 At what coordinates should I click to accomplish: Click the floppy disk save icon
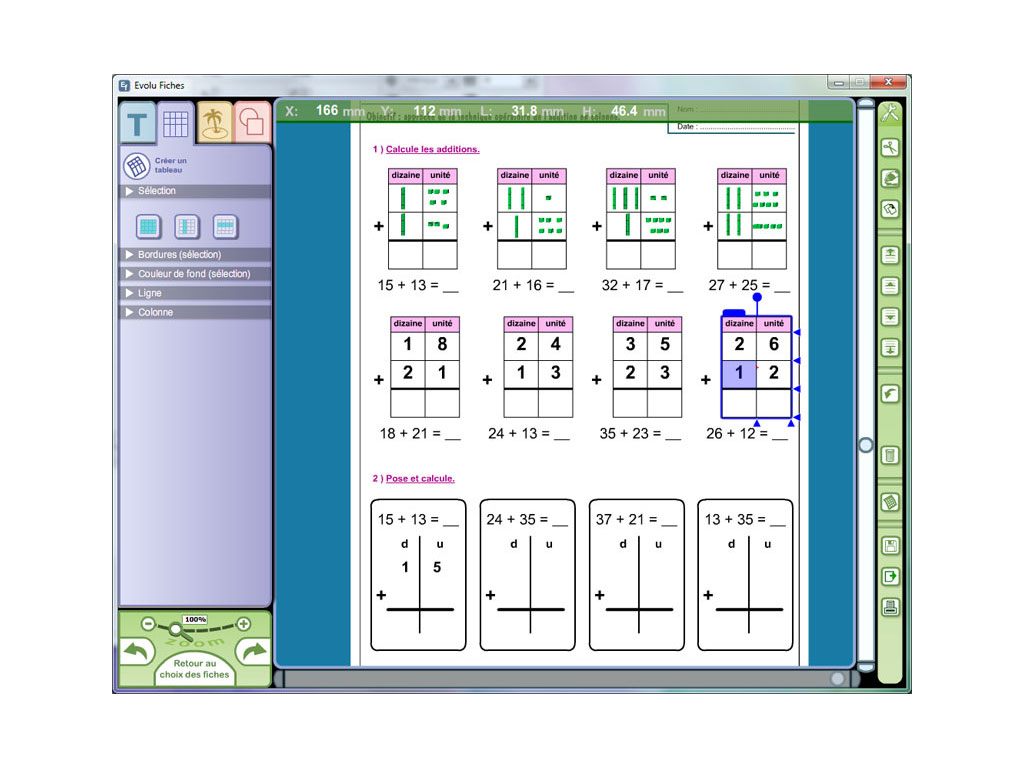889,546
